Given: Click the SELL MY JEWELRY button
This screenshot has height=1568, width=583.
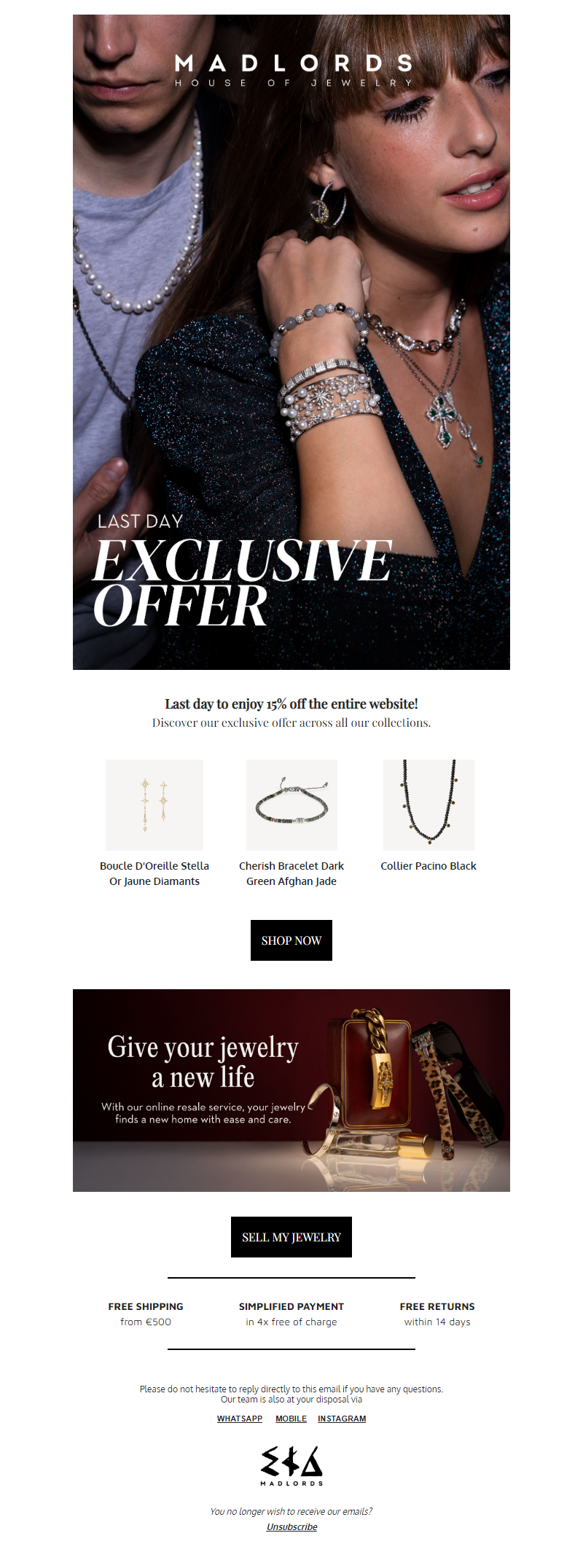Looking at the screenshot, I should pos(291,1237).
